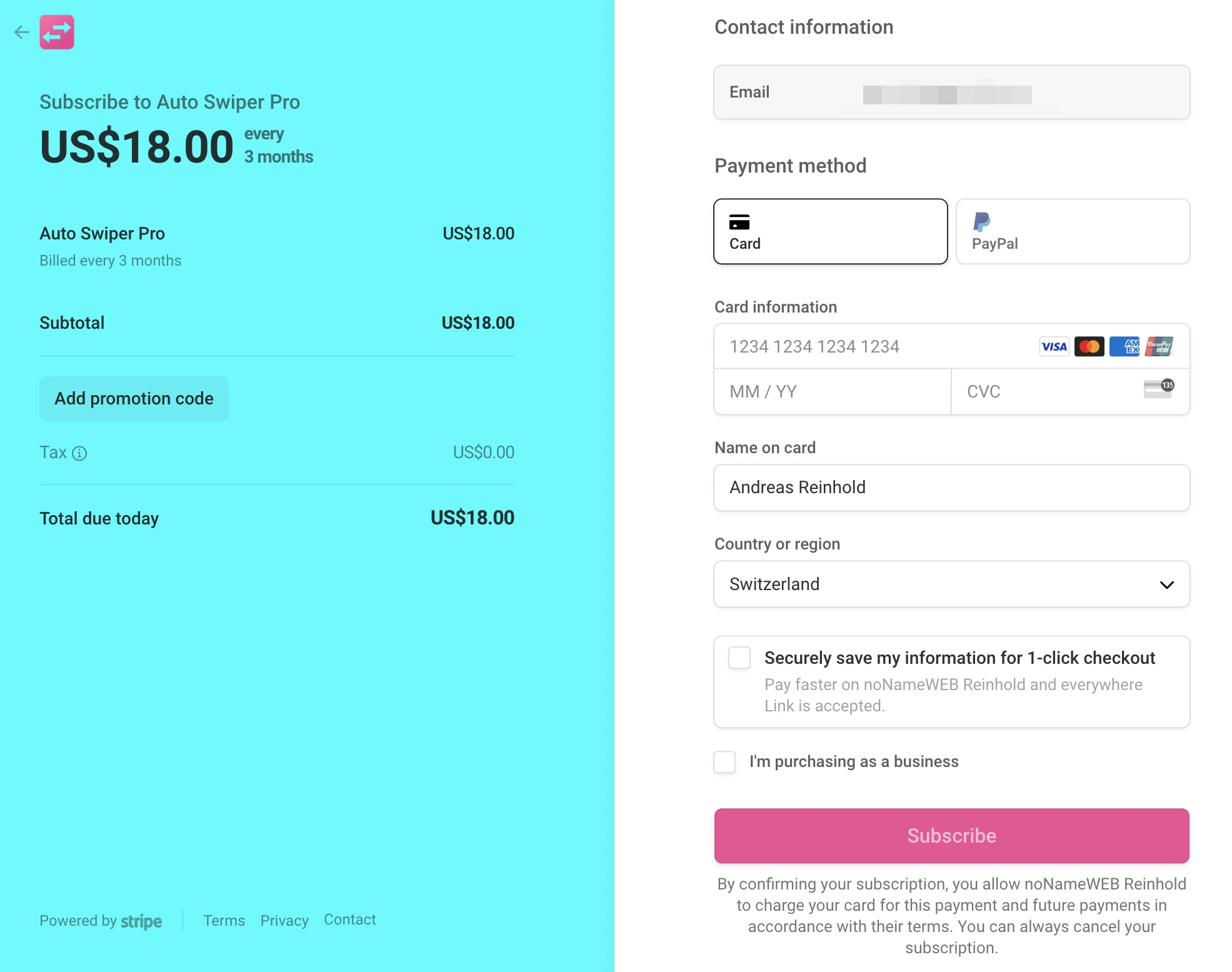The width and height of the screenshot is (1232, 972).
Task: Click the CVC card hint icon
Action: (1159, 388)
